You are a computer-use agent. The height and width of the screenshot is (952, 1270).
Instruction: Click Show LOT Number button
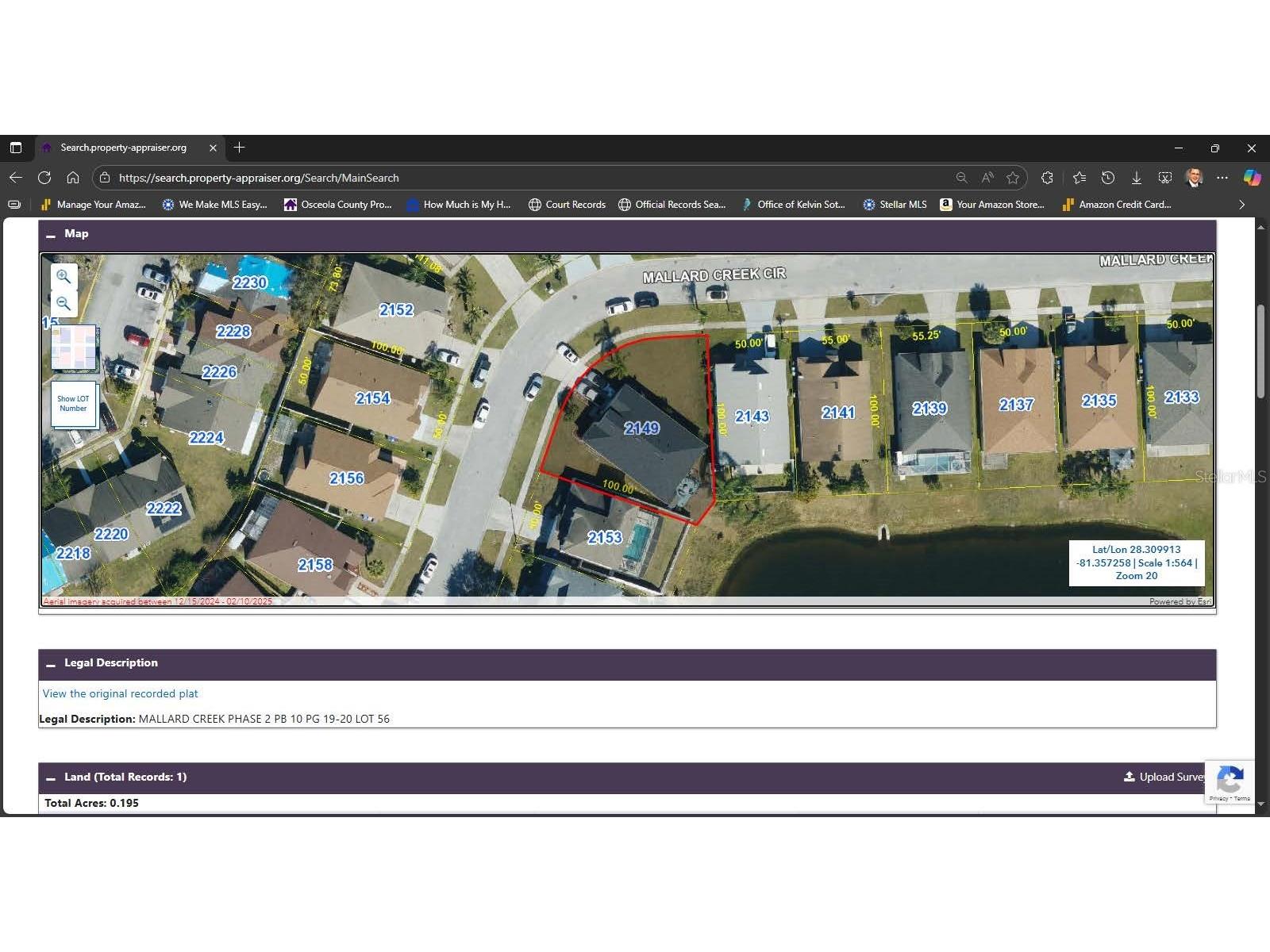[73, 403]
